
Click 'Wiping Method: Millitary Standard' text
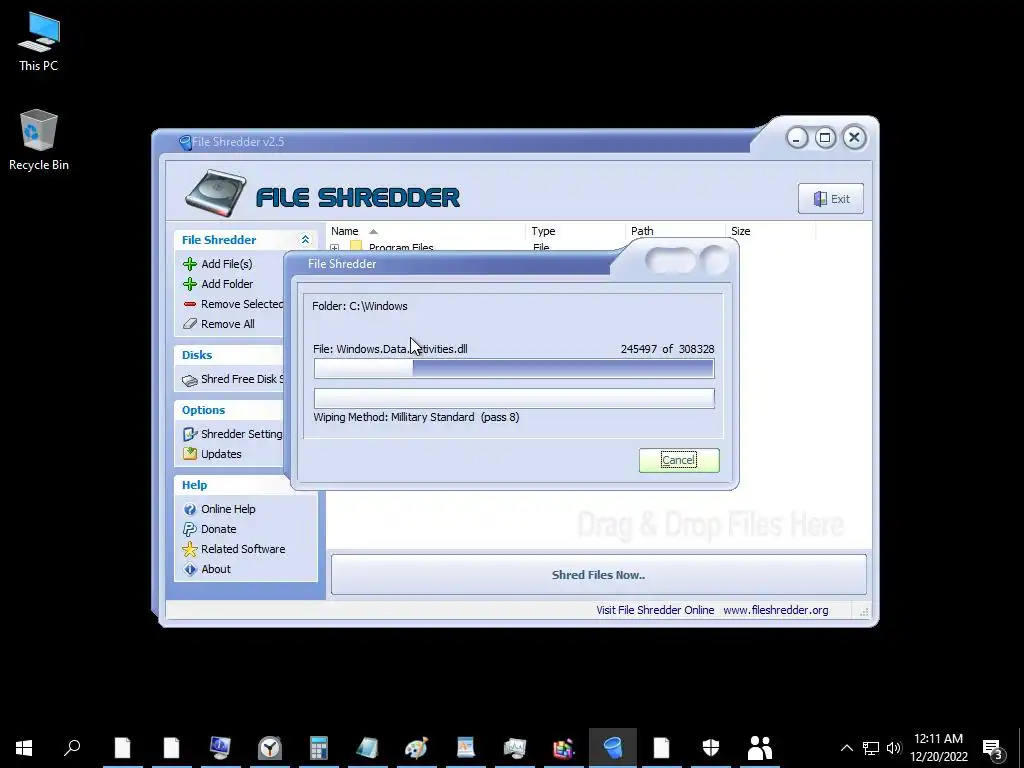(x=394, y=417)
